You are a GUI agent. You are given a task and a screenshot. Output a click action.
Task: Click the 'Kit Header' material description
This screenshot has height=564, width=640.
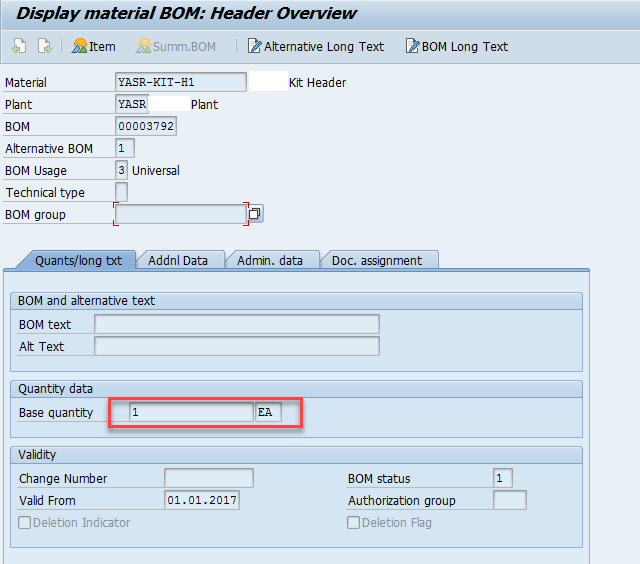tap(317, 82)
